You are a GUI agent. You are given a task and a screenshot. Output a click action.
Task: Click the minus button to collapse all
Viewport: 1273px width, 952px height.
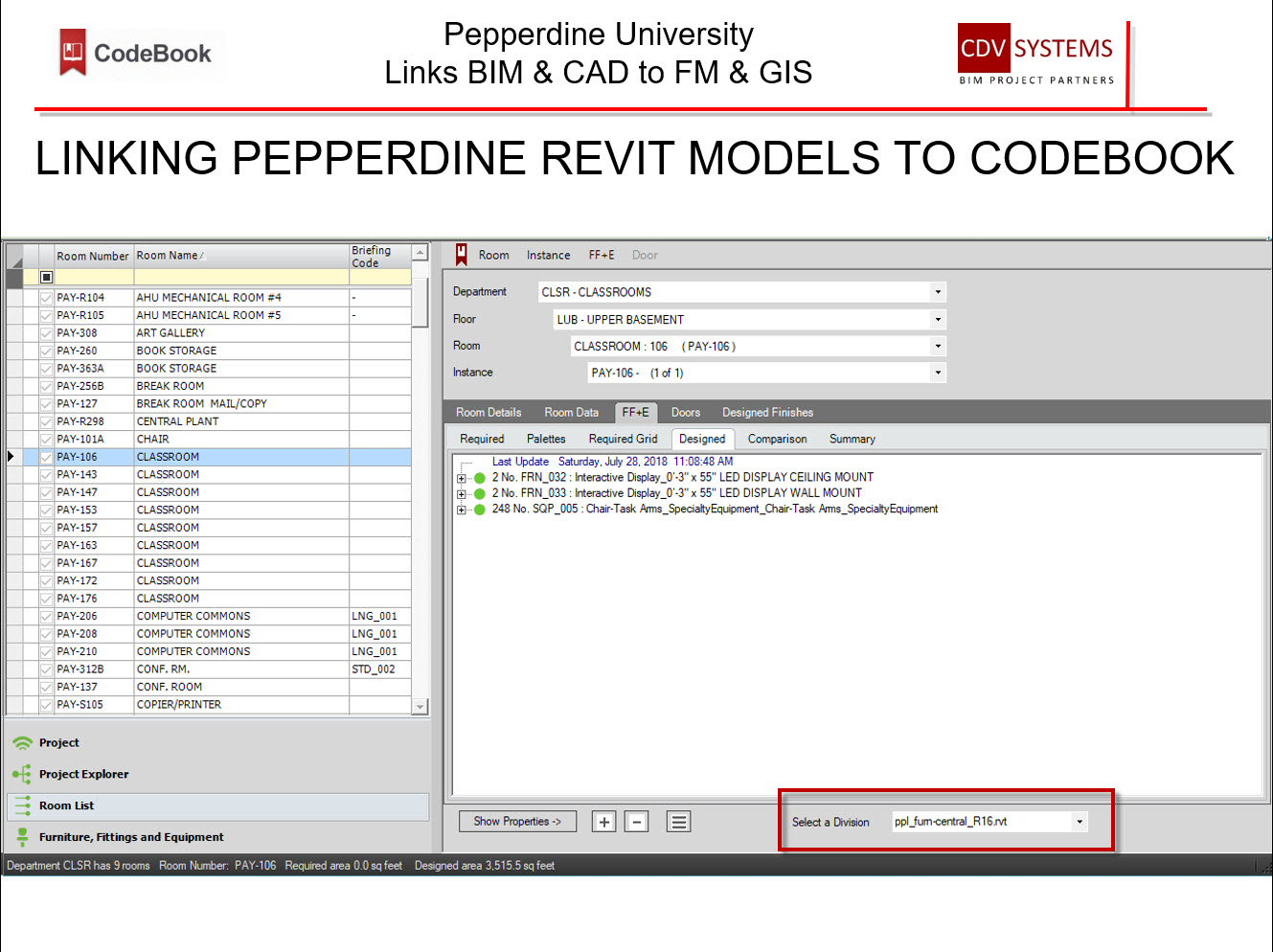point(637,822)
